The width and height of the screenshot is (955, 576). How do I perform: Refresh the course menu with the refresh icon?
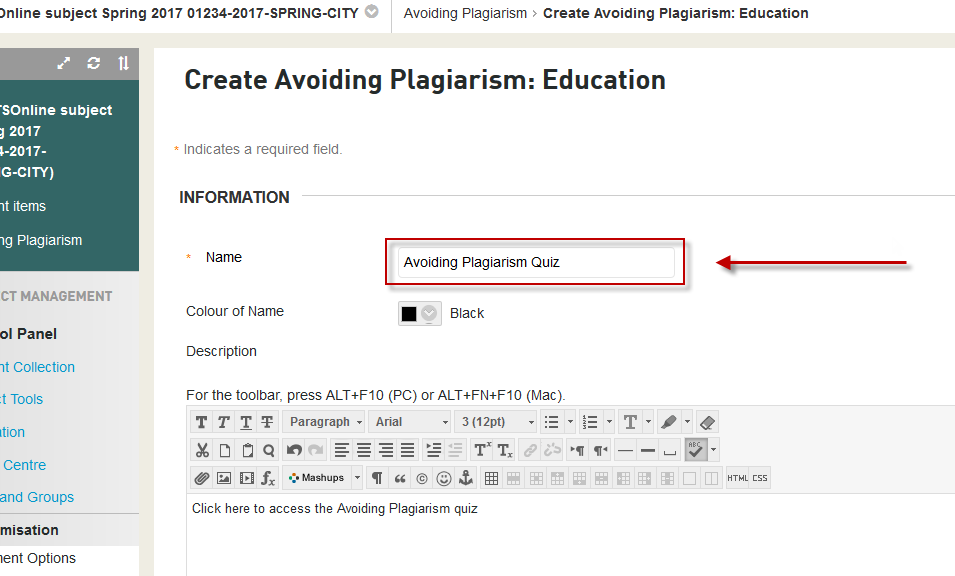point(94,63)
